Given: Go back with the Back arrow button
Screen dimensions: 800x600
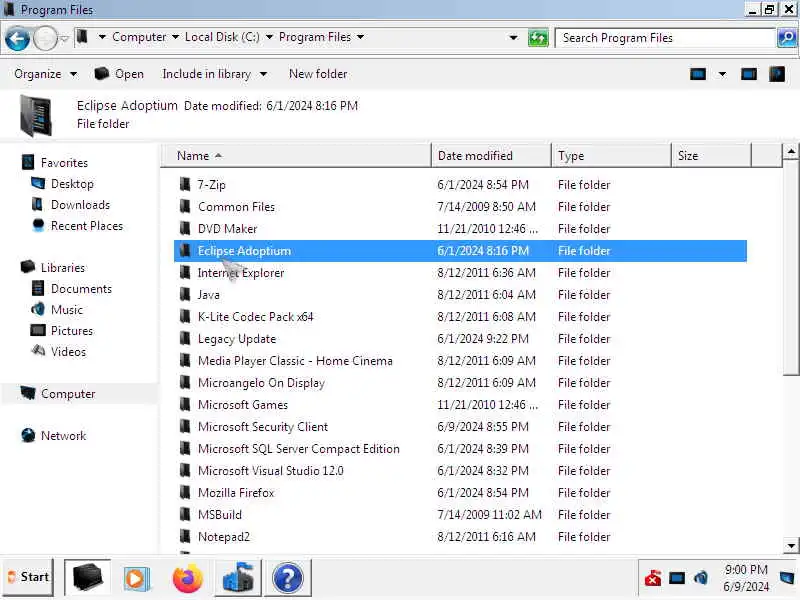Looking at the screenshot, I should (17, 39).
